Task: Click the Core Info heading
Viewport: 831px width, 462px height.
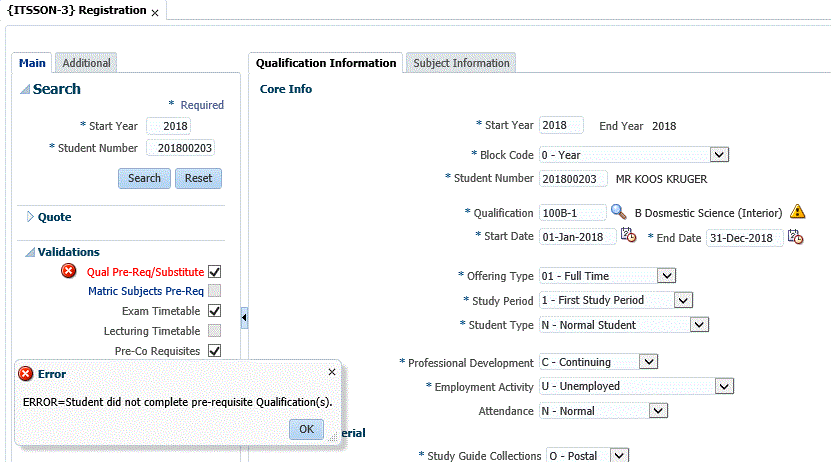Action: (286, 89)
